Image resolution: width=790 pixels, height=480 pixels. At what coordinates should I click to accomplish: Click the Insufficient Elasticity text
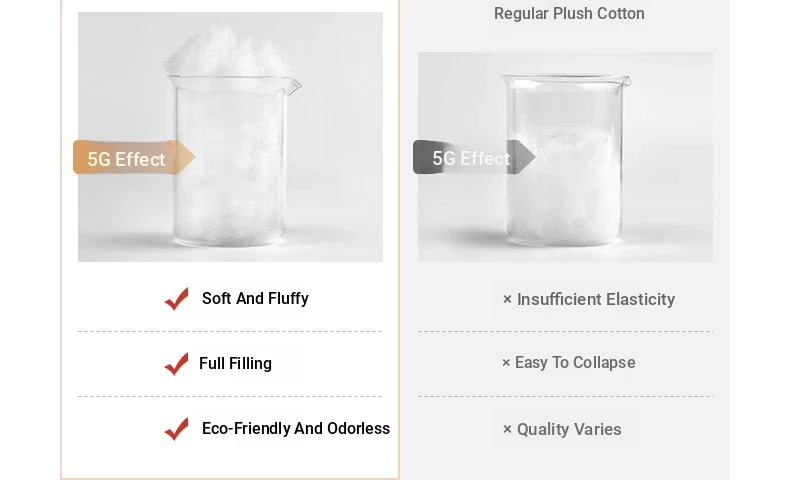(x=596, y=300)
